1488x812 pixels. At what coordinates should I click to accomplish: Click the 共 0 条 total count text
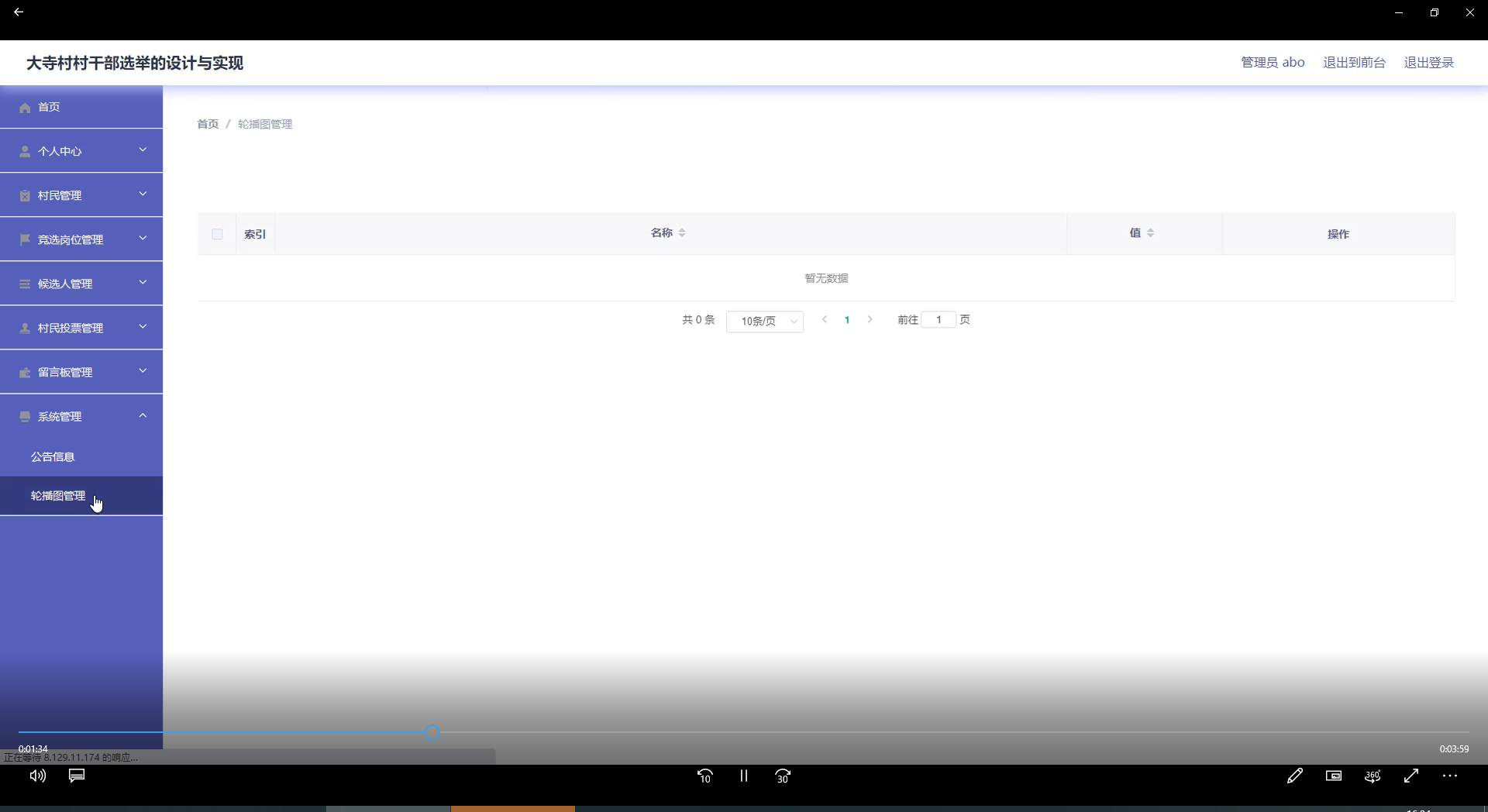(698, 319)
